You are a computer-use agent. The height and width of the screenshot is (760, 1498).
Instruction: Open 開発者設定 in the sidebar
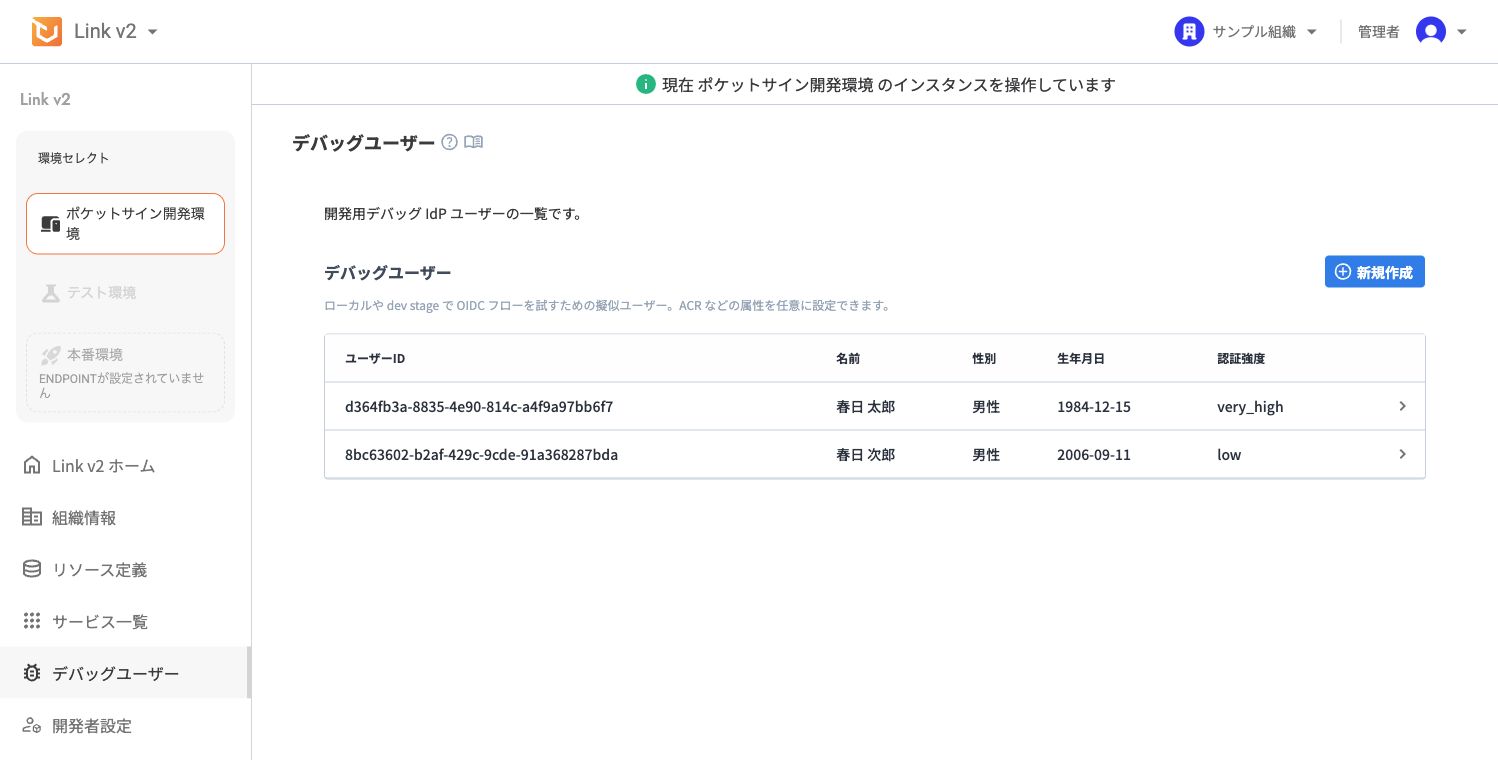[x=125, y=726]
